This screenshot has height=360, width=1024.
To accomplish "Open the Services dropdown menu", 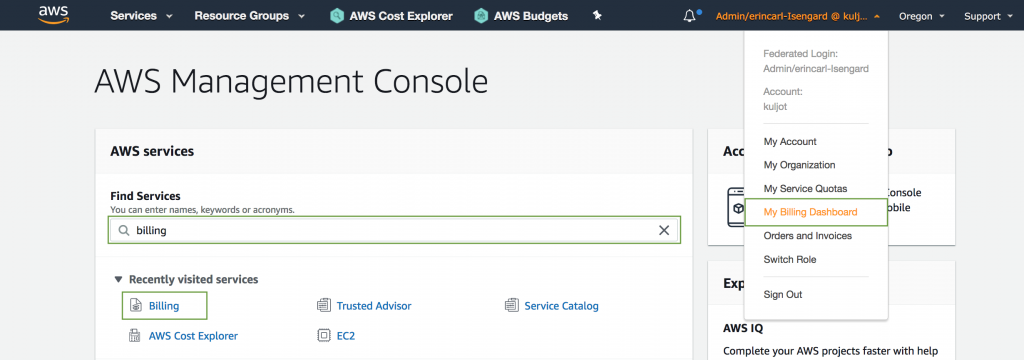I will click(x=141, y=16).
